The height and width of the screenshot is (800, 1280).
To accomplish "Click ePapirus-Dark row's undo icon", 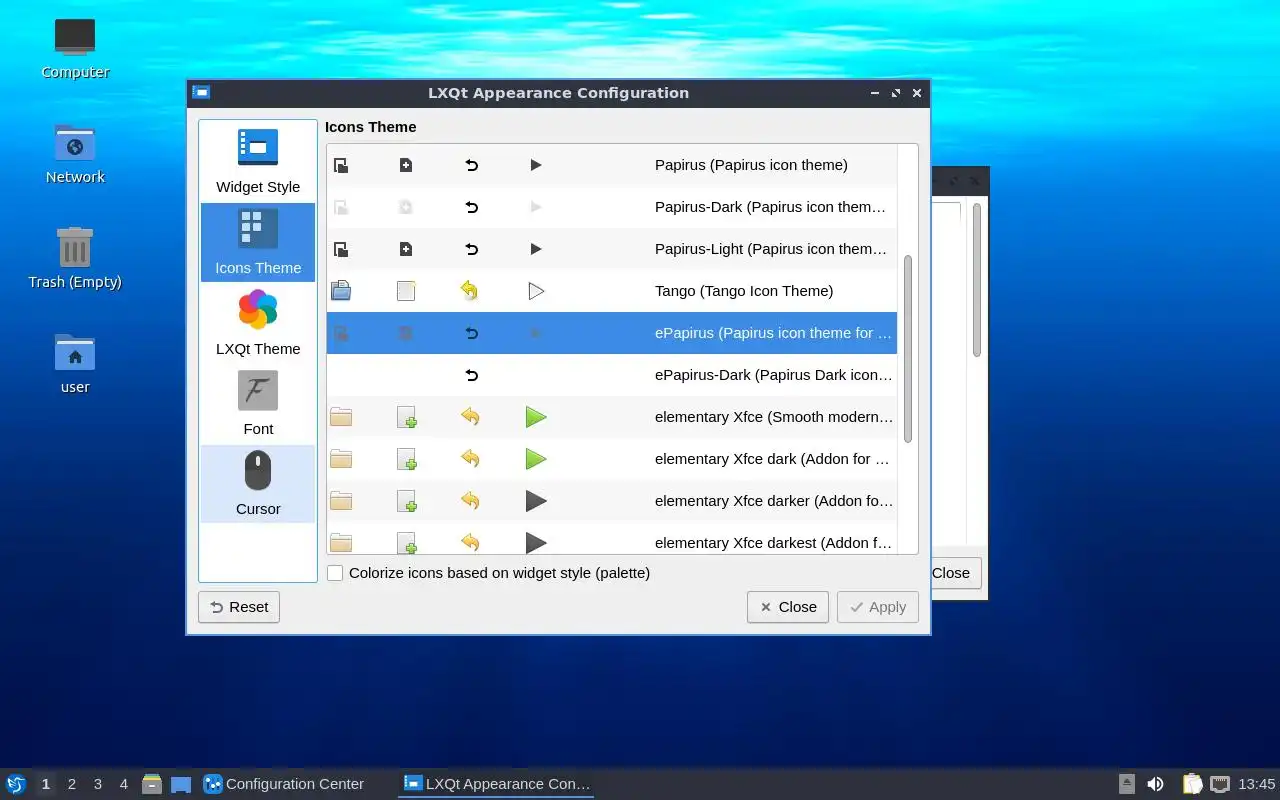I will [471, 375].
